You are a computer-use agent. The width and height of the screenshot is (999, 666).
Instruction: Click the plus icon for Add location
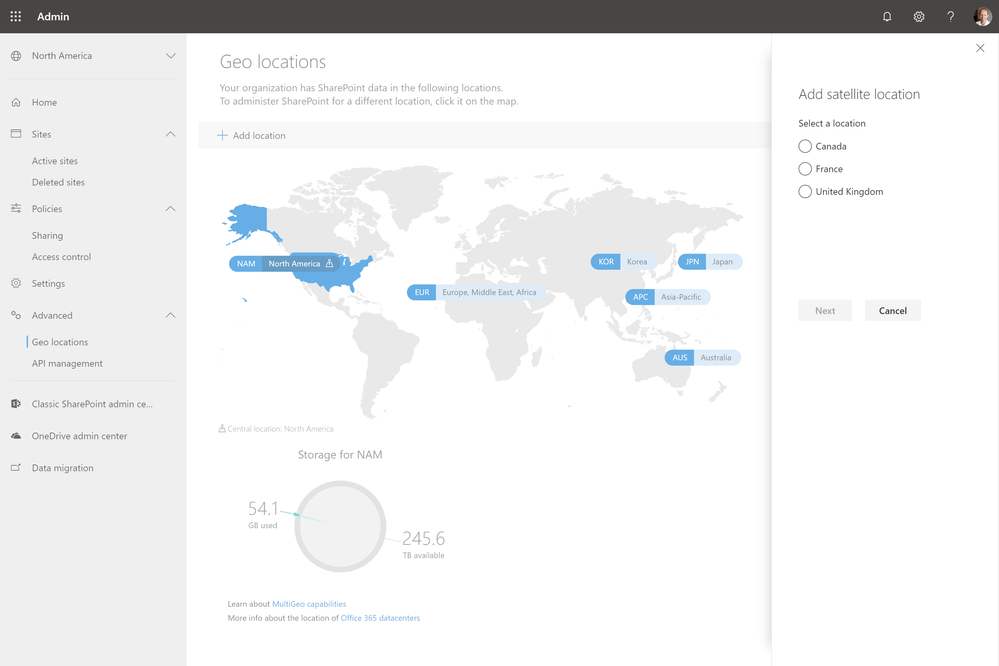[222, 135]
